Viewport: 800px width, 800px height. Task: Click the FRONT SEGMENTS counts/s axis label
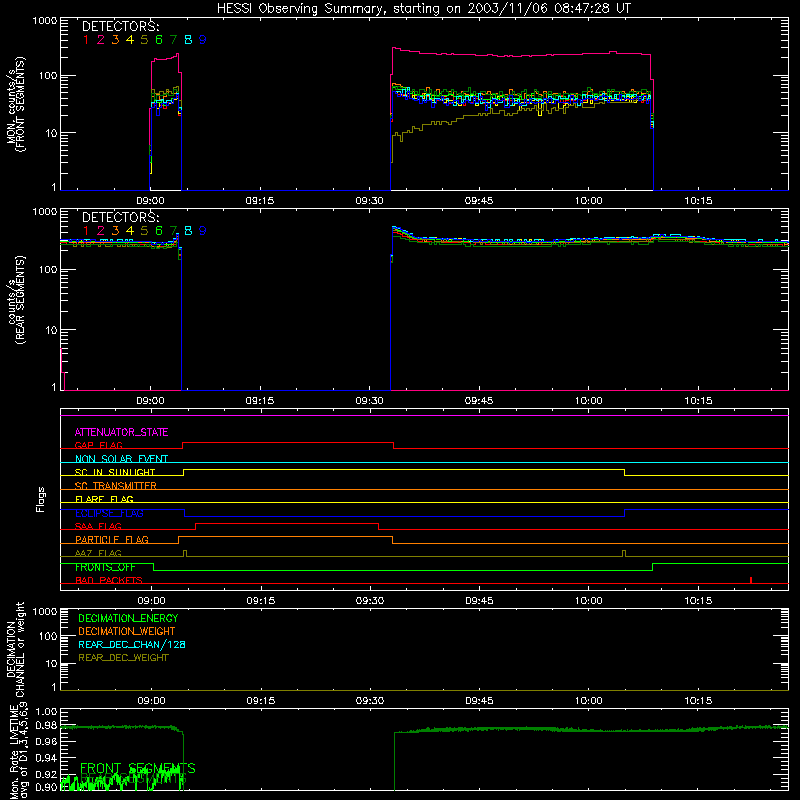(16, 105)
